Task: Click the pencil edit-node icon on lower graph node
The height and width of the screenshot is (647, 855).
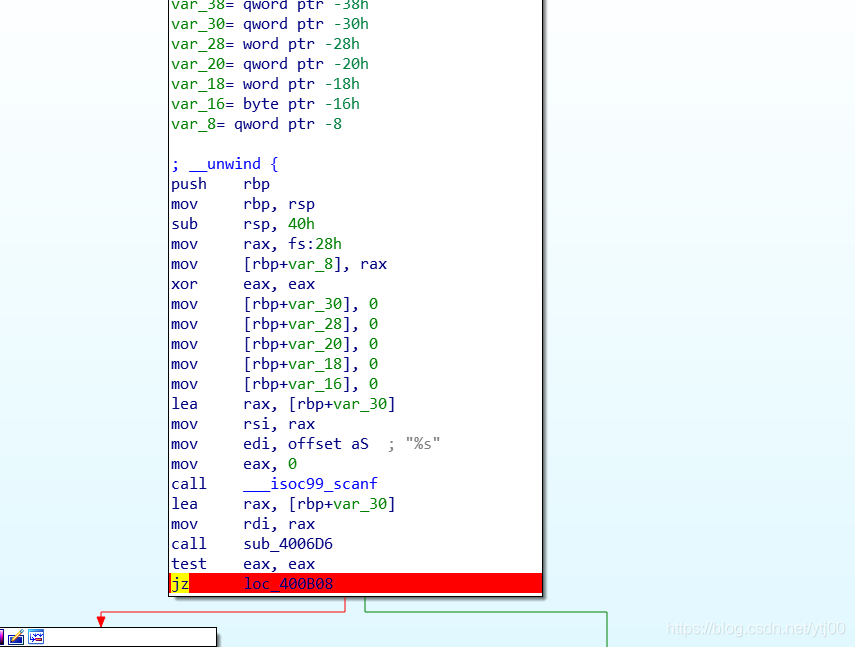Action: click(16, 637)
